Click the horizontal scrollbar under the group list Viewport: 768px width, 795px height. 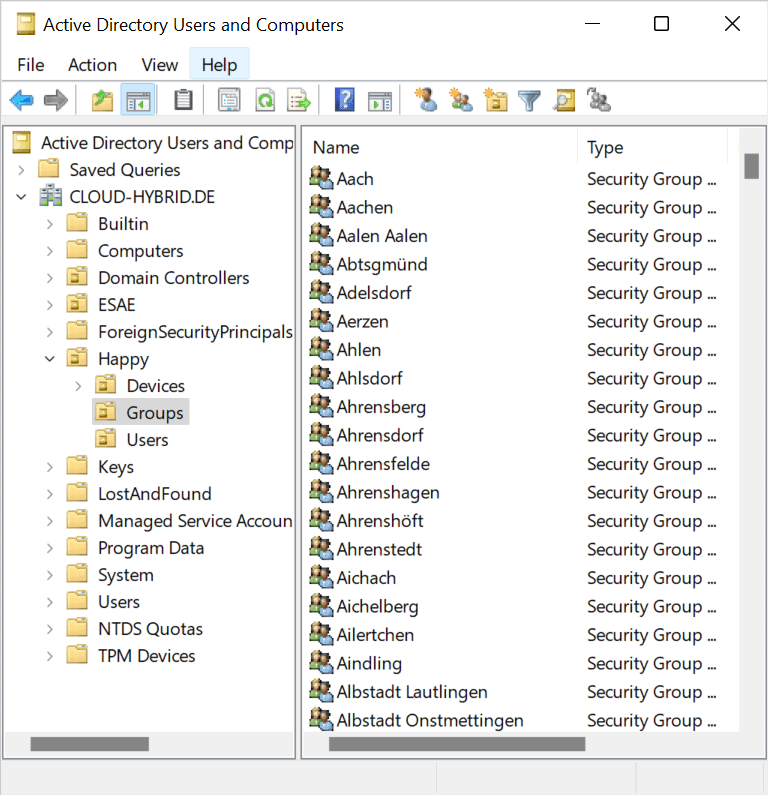(x=457, y=744)
